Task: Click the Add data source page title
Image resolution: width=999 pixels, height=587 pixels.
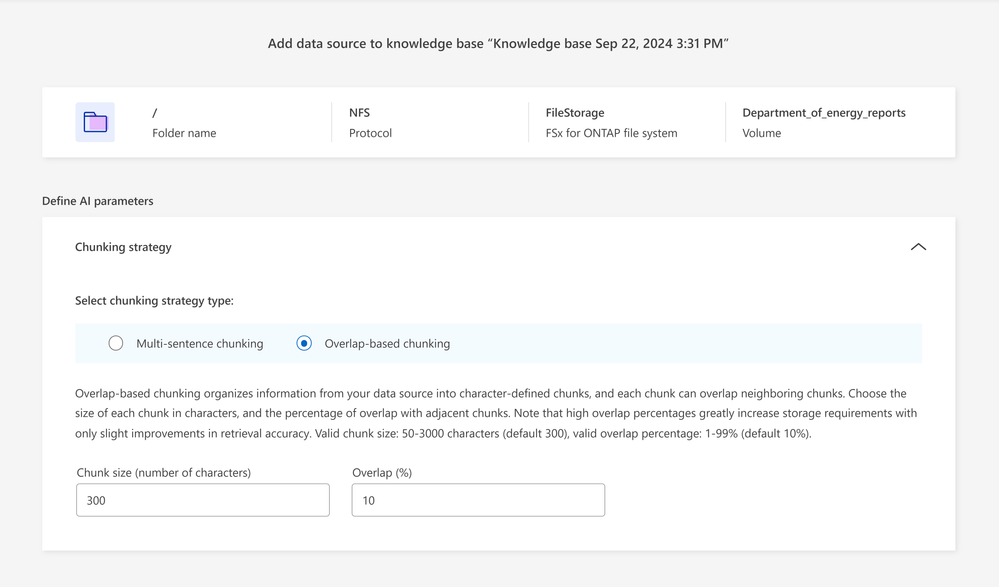Action: coord(498,44)
